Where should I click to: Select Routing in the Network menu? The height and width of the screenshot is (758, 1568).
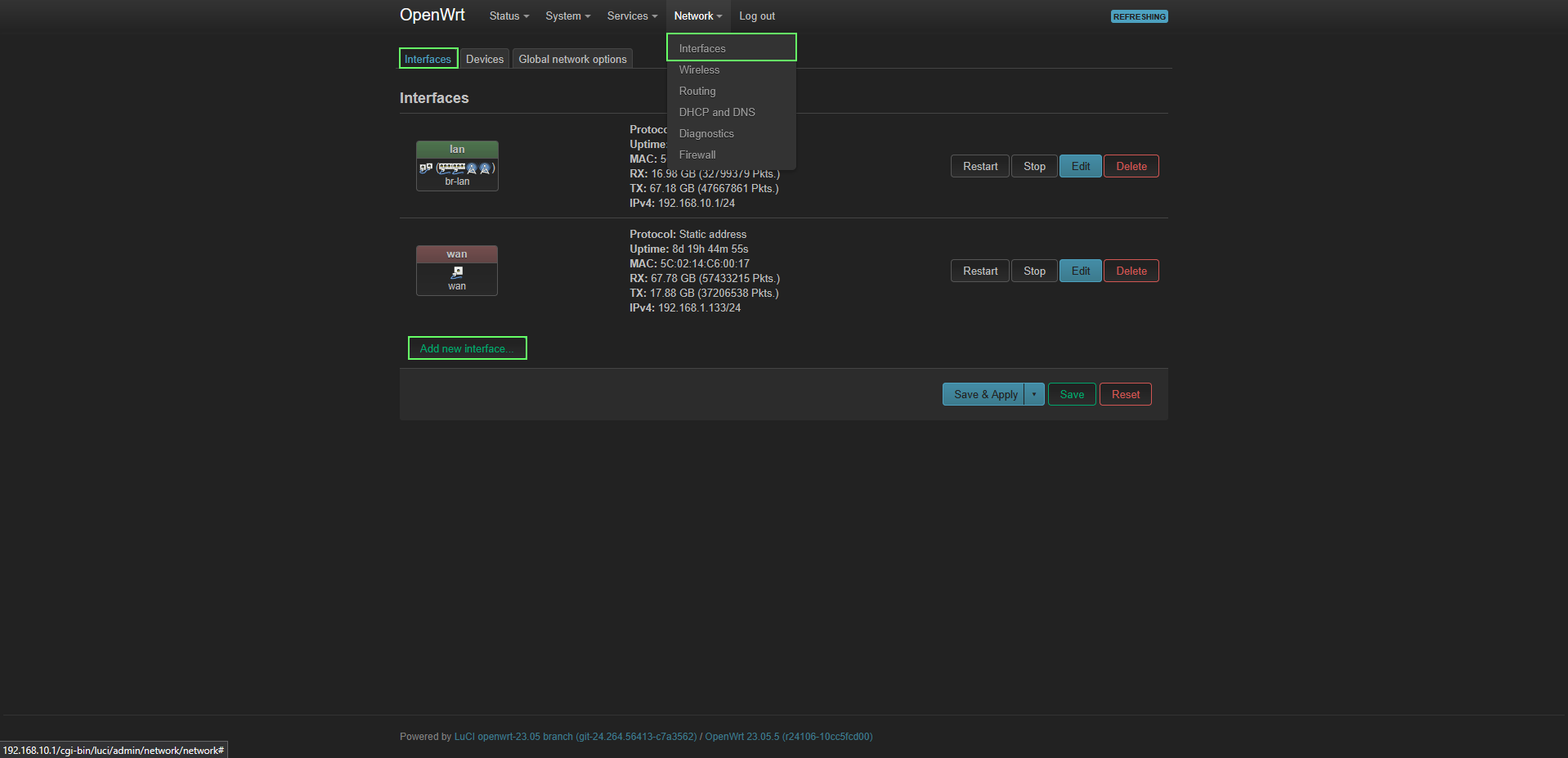[732, 91]
